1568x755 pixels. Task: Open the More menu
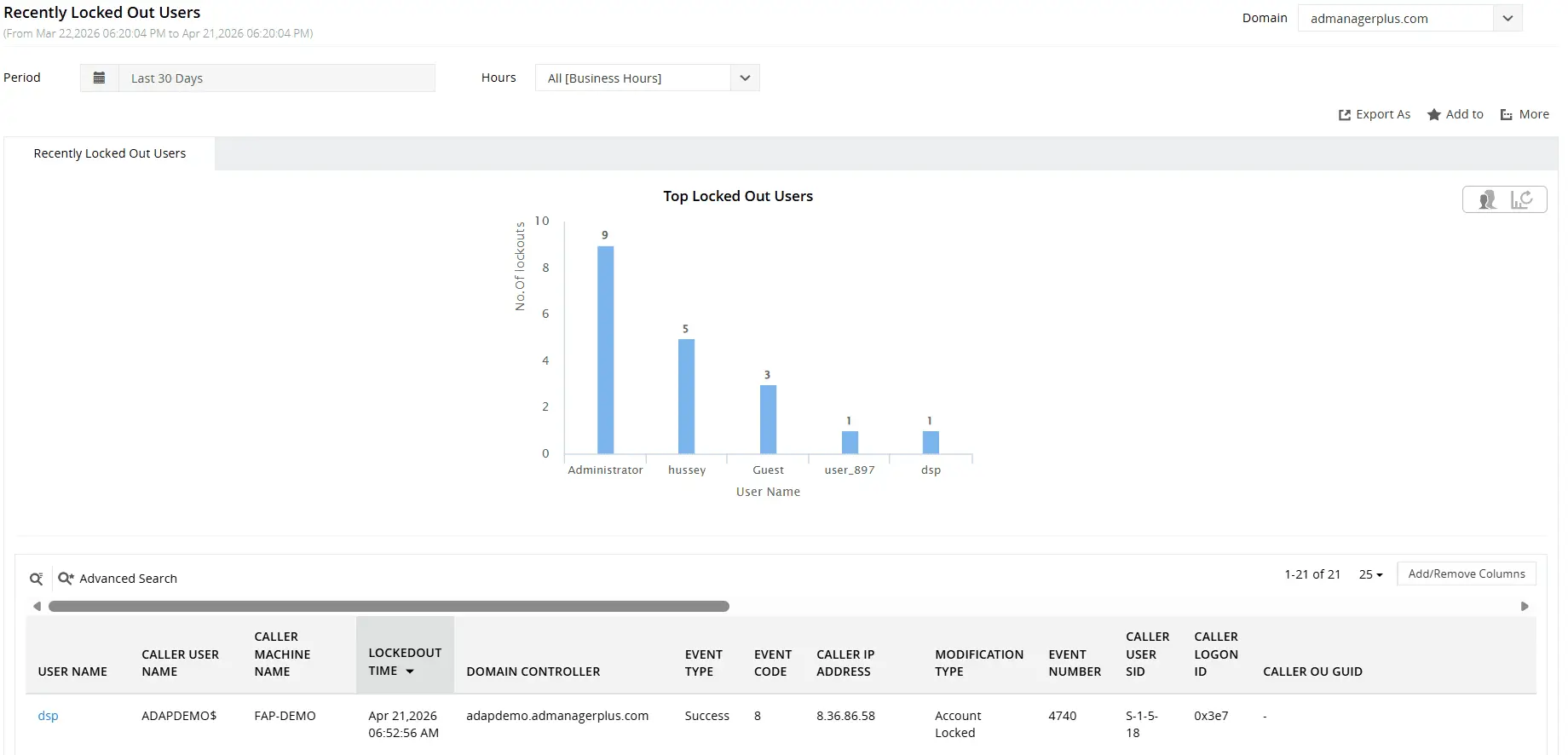[x=1534, y=114]
